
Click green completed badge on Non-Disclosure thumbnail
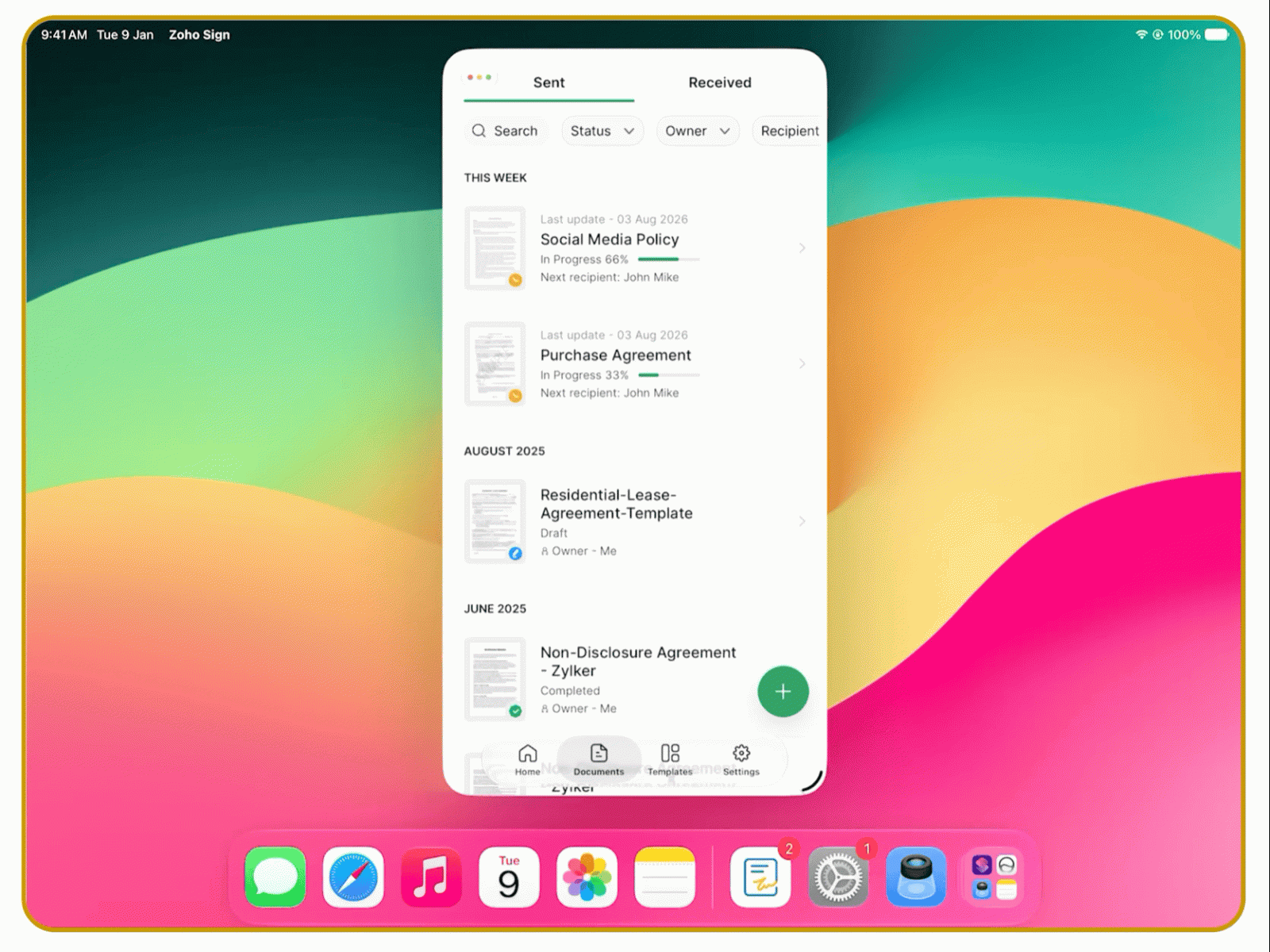pos(515,712)
